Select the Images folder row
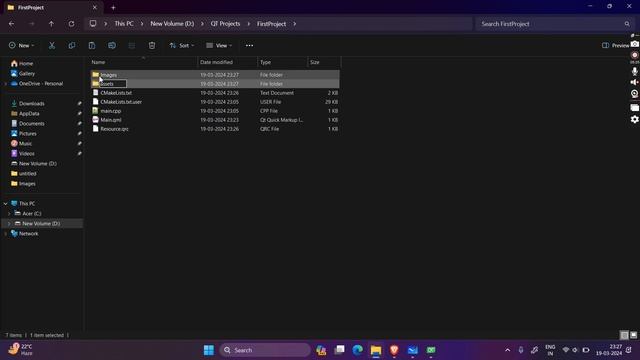Viewport: 640px width, 360px height. point(215,75)
